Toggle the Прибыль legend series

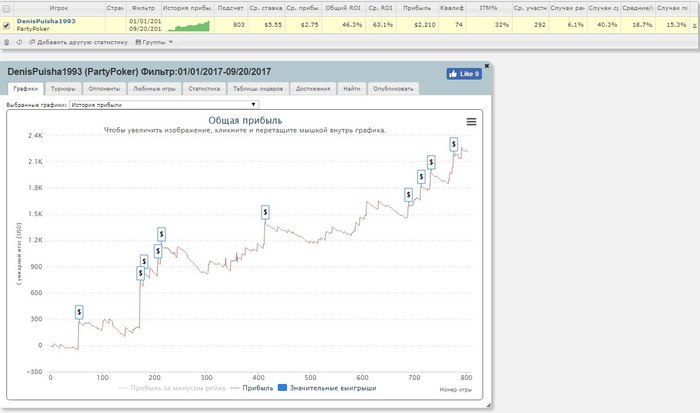[252, 388]
